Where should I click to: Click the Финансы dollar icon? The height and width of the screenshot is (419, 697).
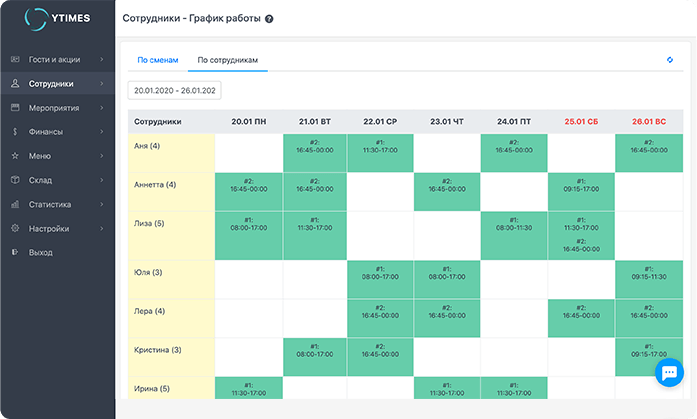[15, 132]
